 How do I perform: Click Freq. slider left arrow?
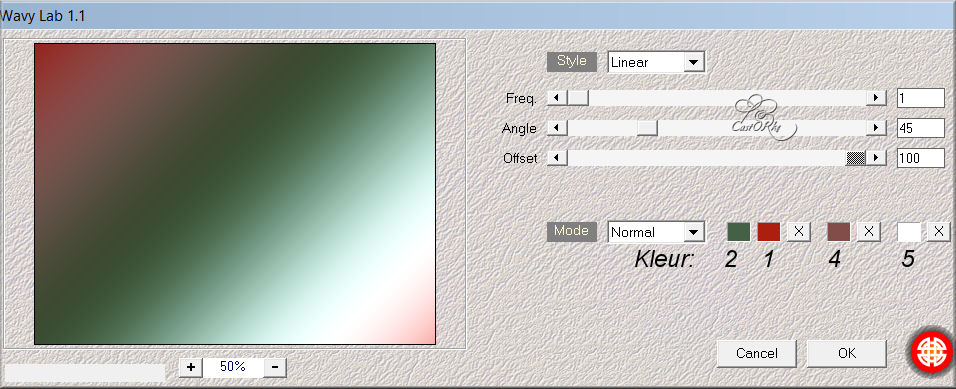(557, 98)
